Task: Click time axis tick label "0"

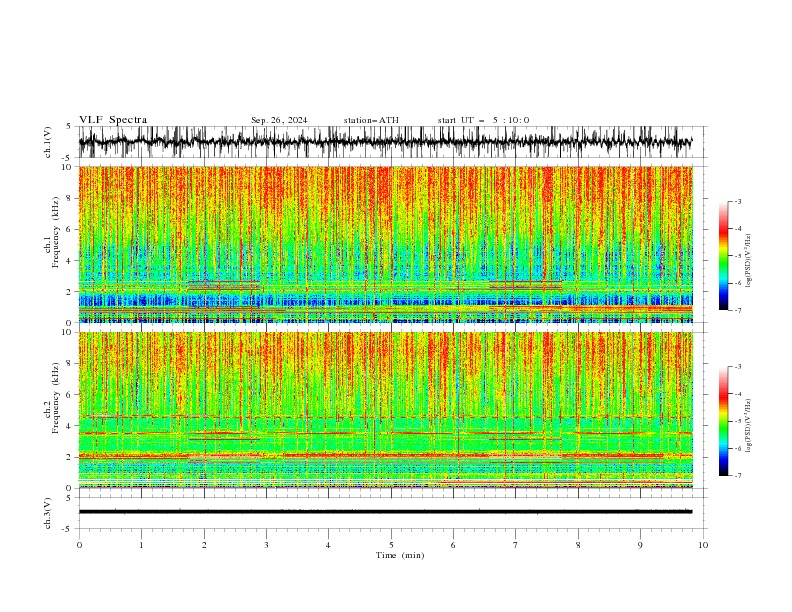Action: pos(79,545)
